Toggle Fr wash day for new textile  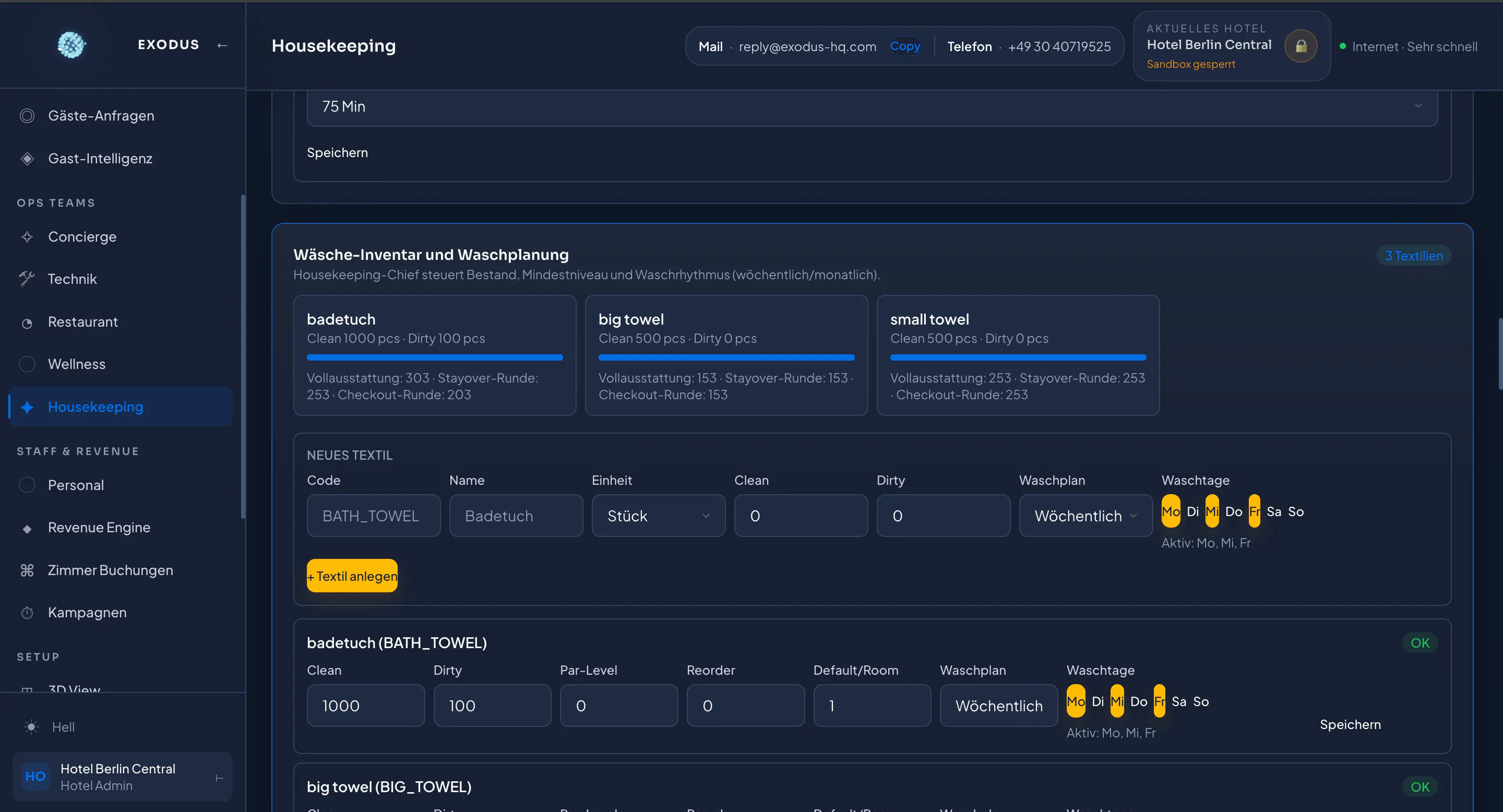1254,511
